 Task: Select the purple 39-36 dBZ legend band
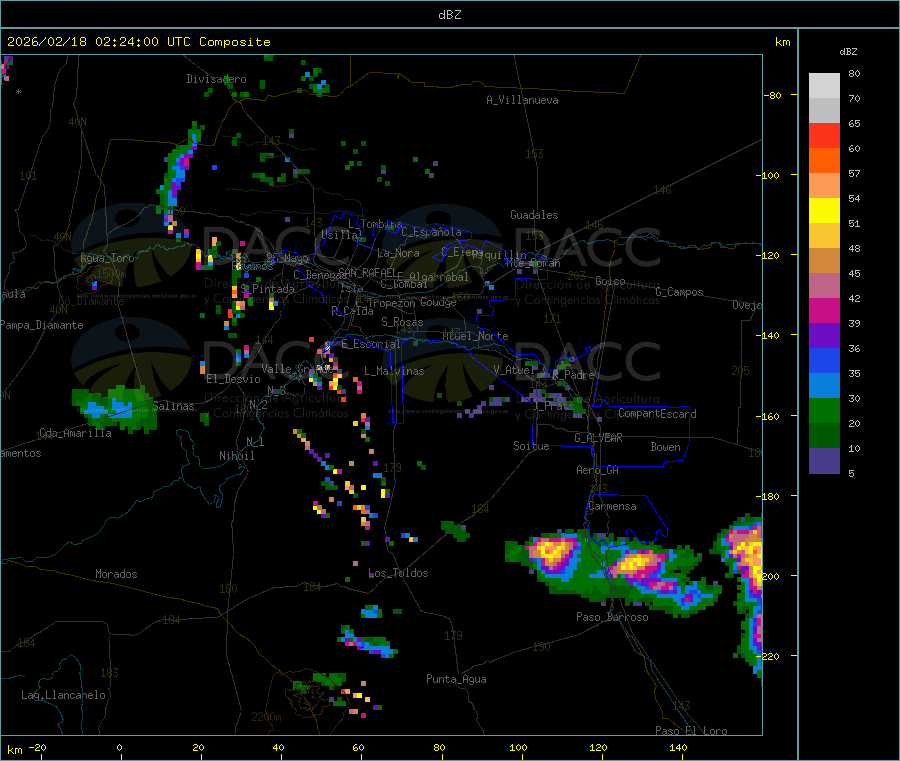pos(824,336)
